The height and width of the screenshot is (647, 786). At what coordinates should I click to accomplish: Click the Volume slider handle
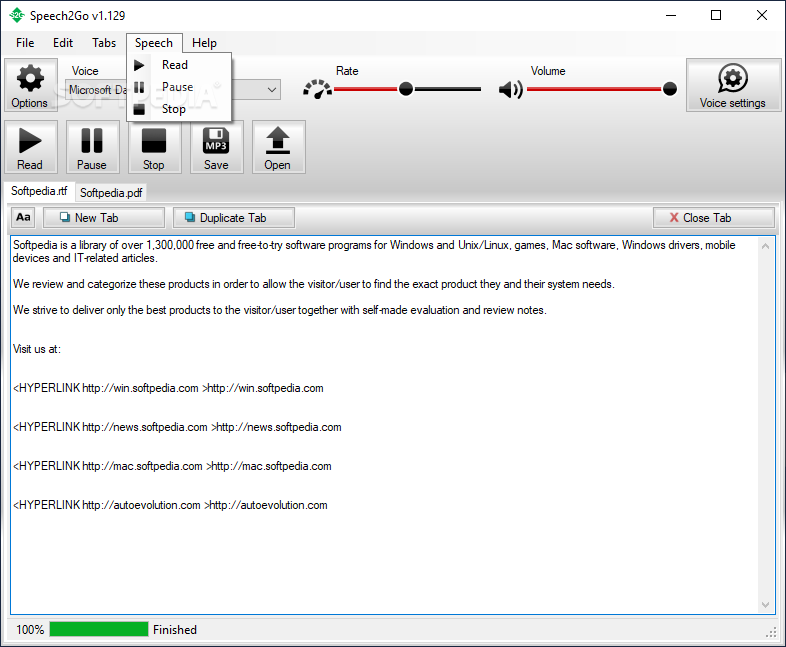pos(670,89)
